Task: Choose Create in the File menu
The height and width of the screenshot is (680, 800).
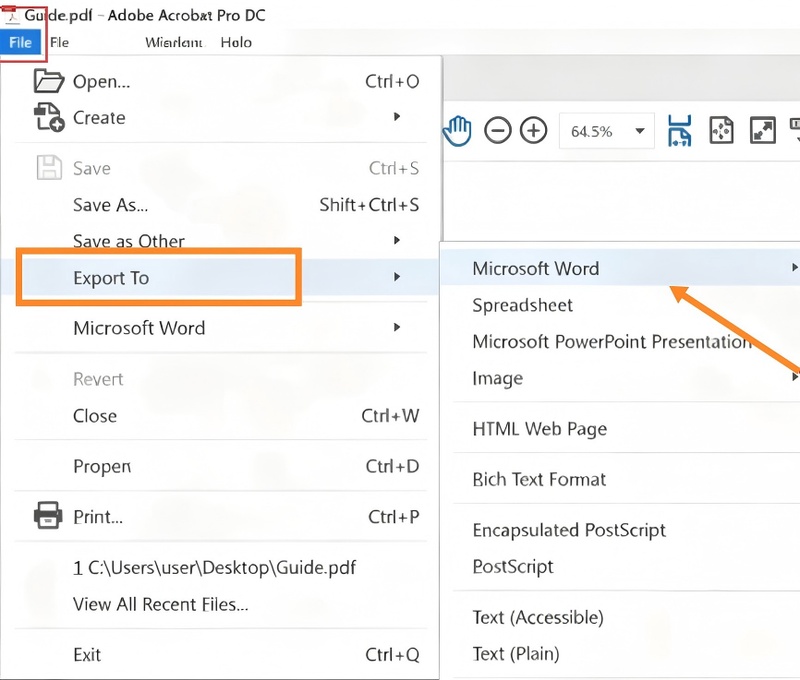Action: coord(220,117)
